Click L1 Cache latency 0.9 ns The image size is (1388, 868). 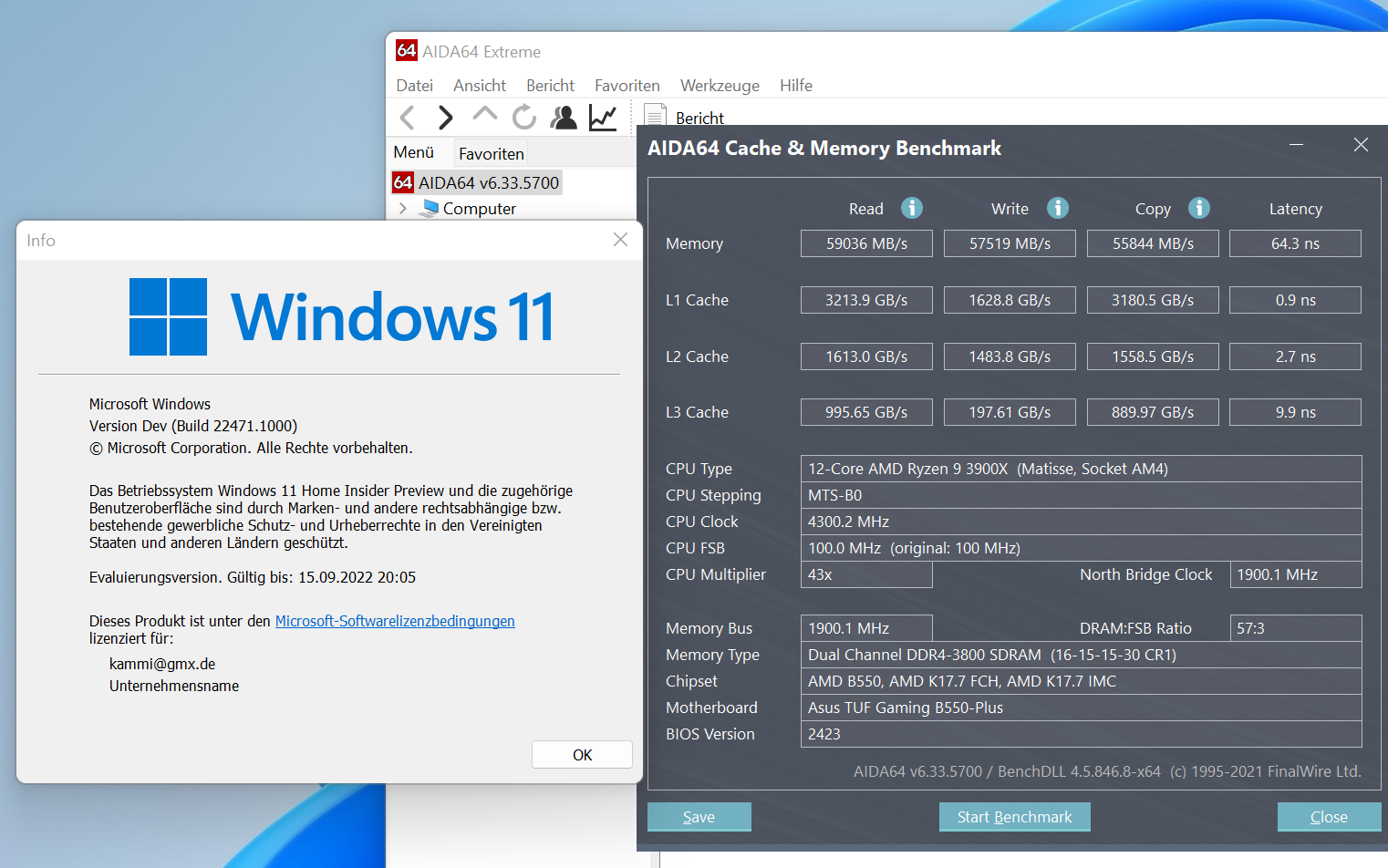click(1295, 300)
